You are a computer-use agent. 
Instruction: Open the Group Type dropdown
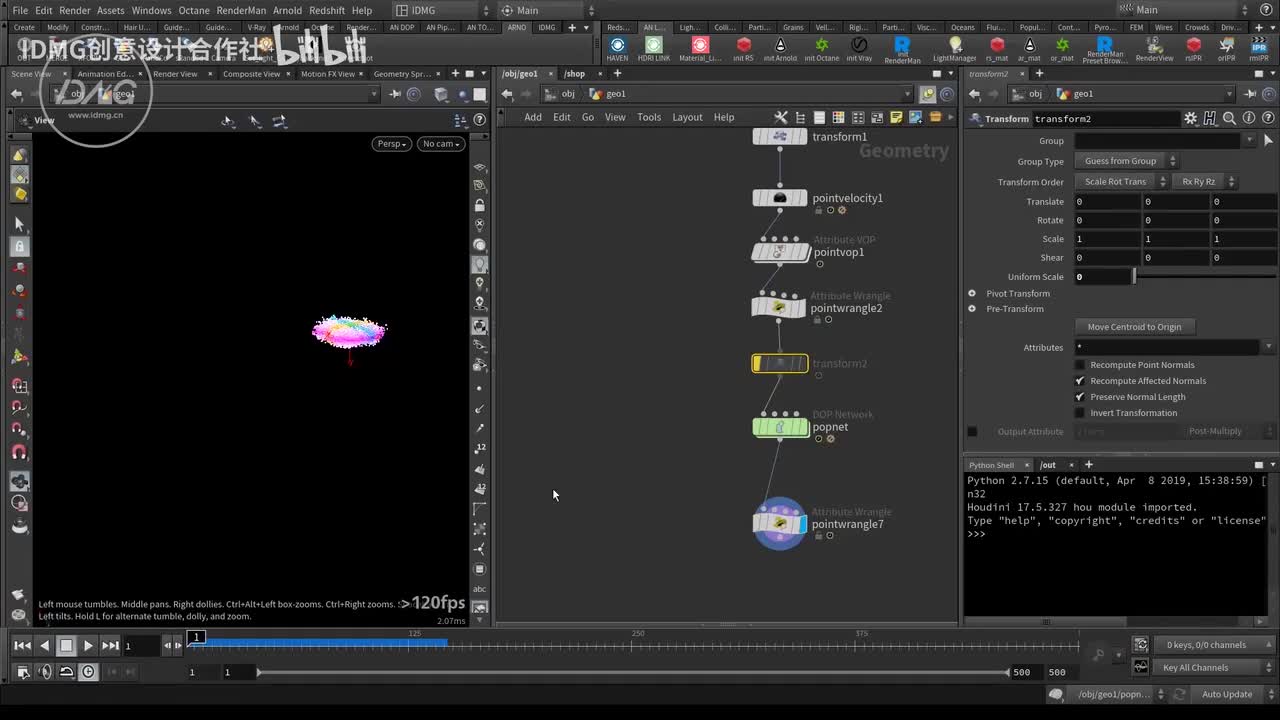[x=1127, y=161]
